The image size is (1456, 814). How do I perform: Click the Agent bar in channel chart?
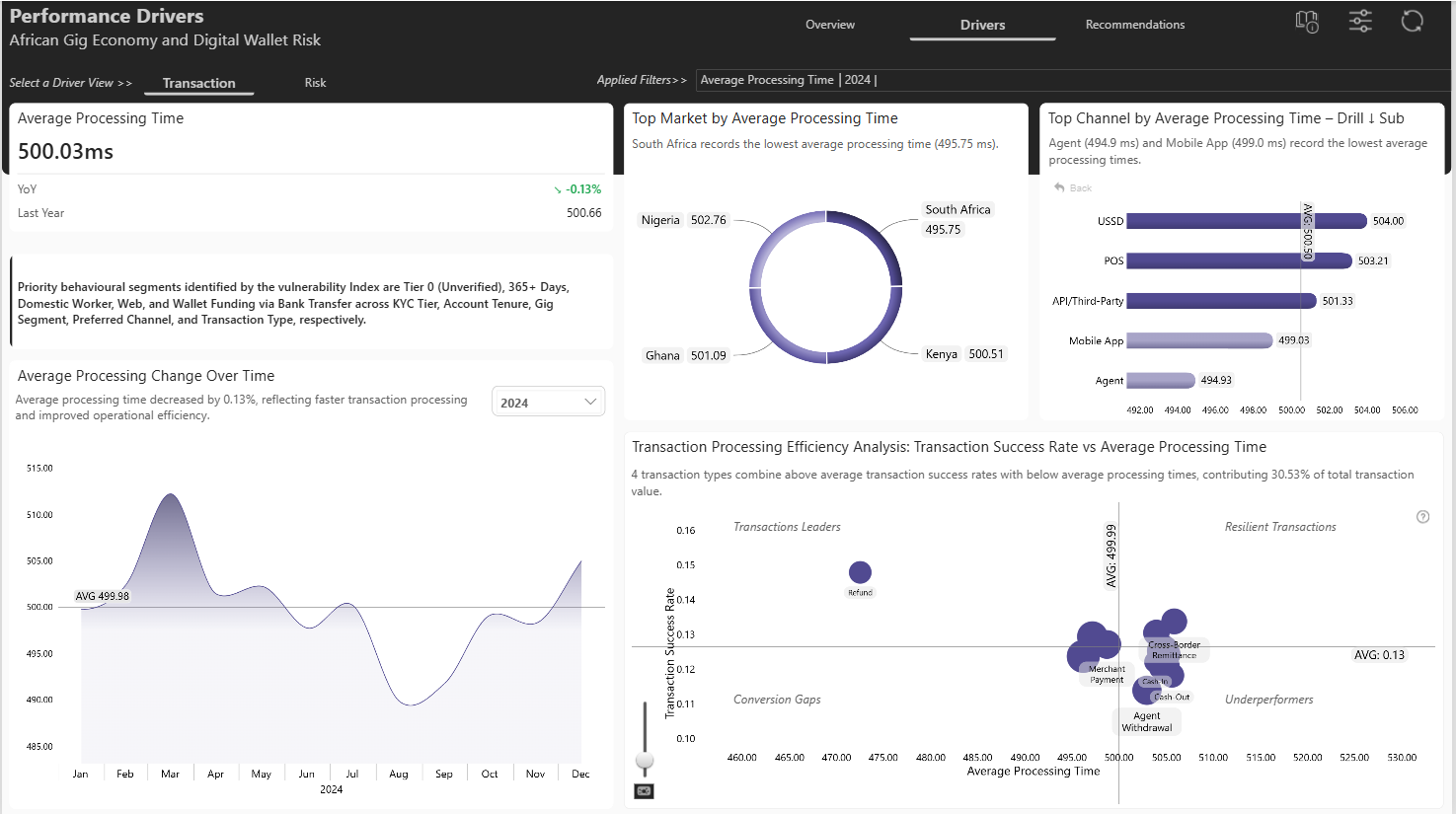point(1161,380)
